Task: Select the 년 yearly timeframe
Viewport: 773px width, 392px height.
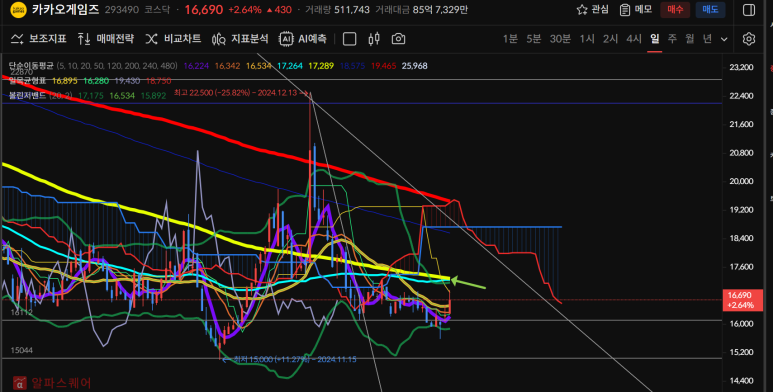Action: pos(707,38)
